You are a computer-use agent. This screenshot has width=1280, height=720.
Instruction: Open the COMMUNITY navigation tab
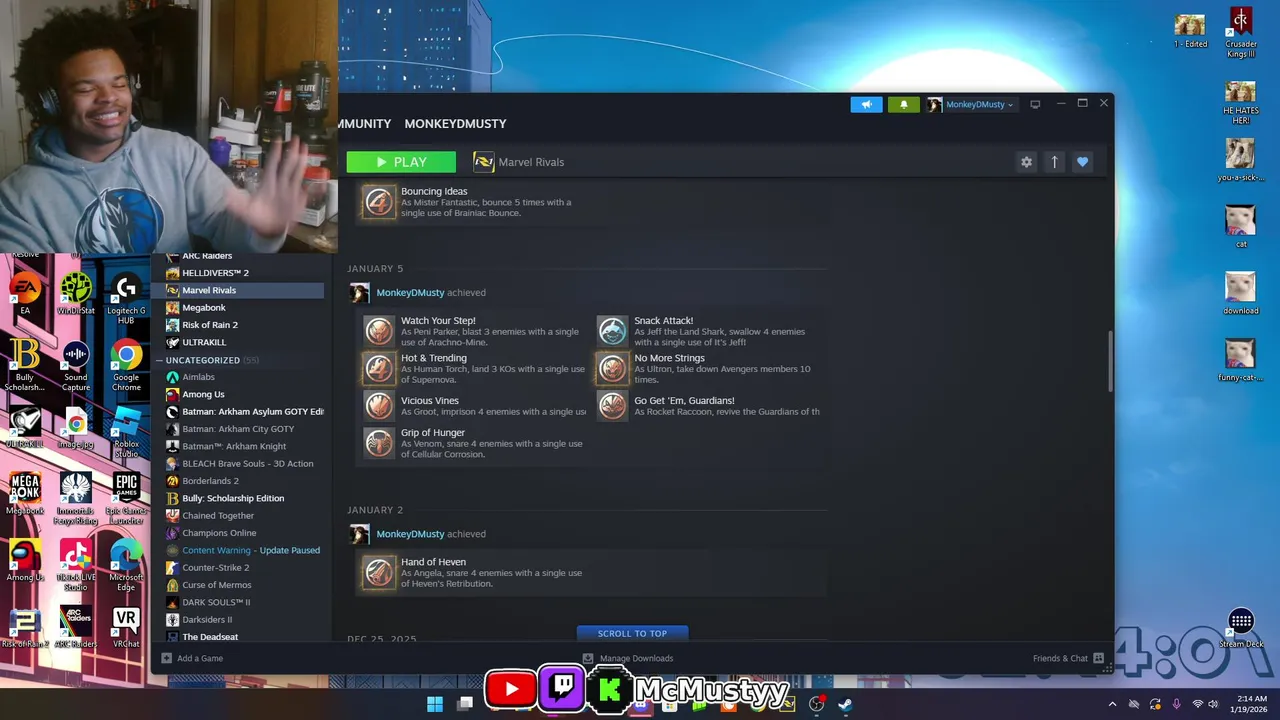tap(364, 124)
